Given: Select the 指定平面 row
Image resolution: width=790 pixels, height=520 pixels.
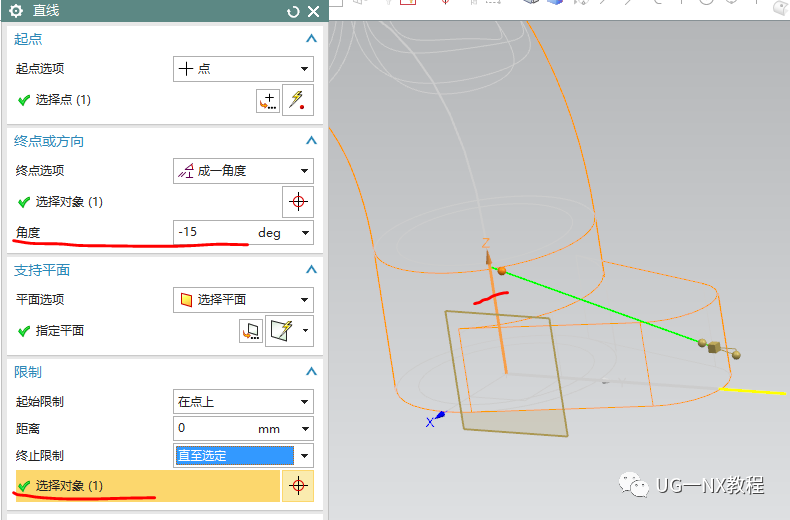Looking at the screenshot, I should [x=51, y=331].
